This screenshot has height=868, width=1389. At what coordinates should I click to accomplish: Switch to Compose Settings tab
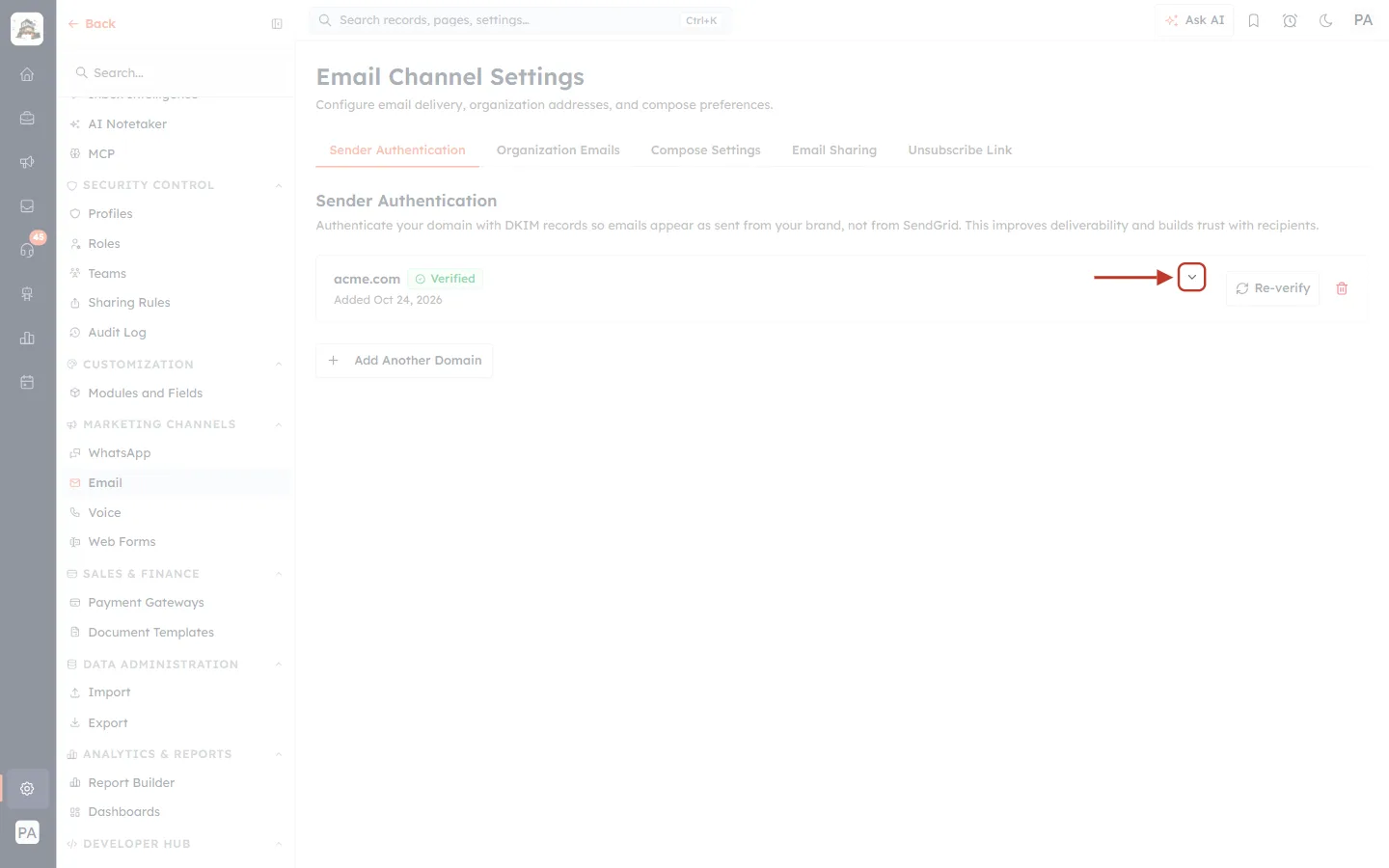[x=705, y=150]
